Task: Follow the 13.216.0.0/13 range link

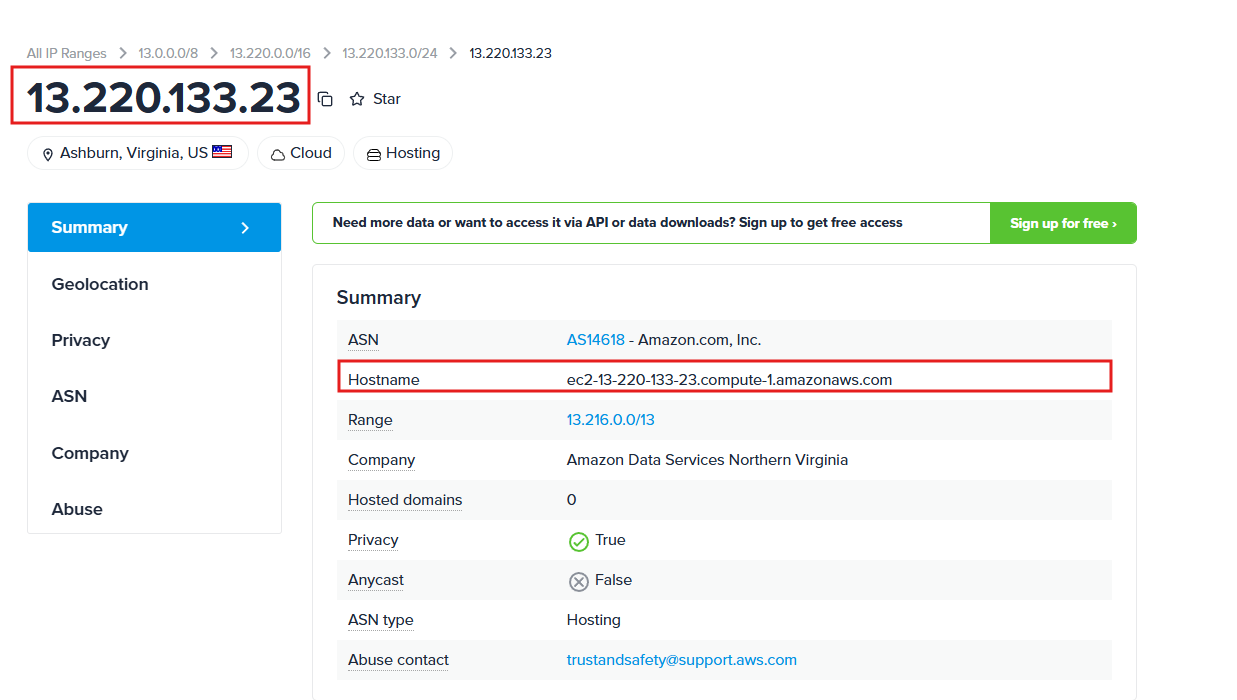Action: pos(610,420)
